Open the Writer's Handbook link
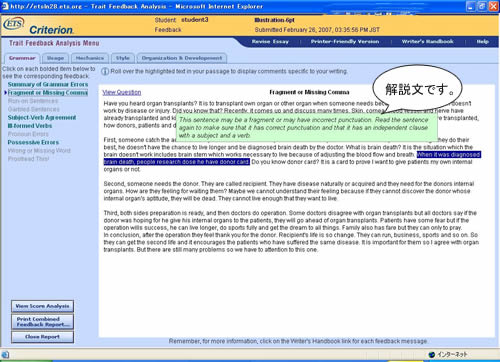The height and width of the screenshot is (362, 500). [427, 42]
